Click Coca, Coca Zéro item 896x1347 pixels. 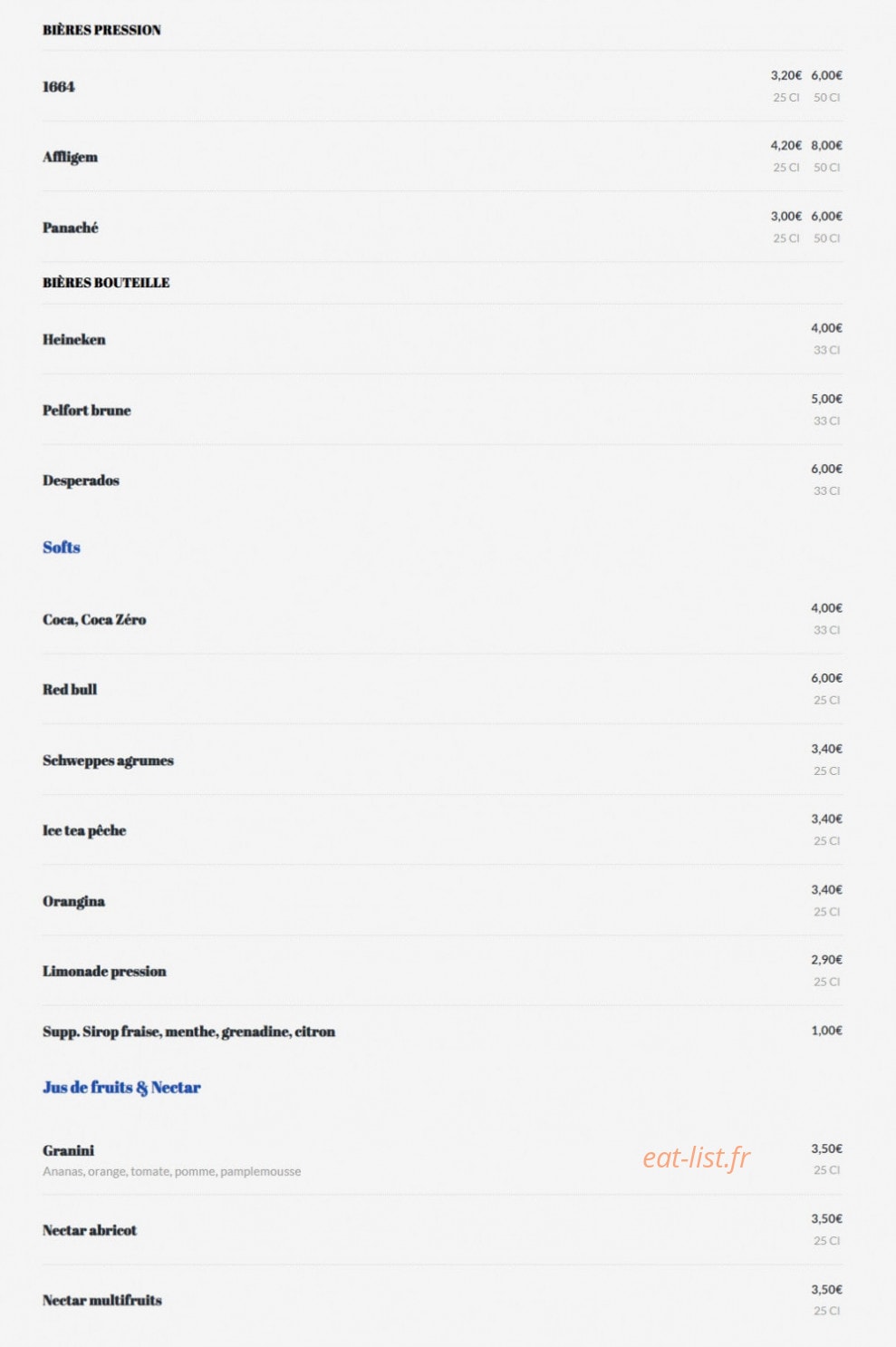pyautogui.click(x=94, y=620)
